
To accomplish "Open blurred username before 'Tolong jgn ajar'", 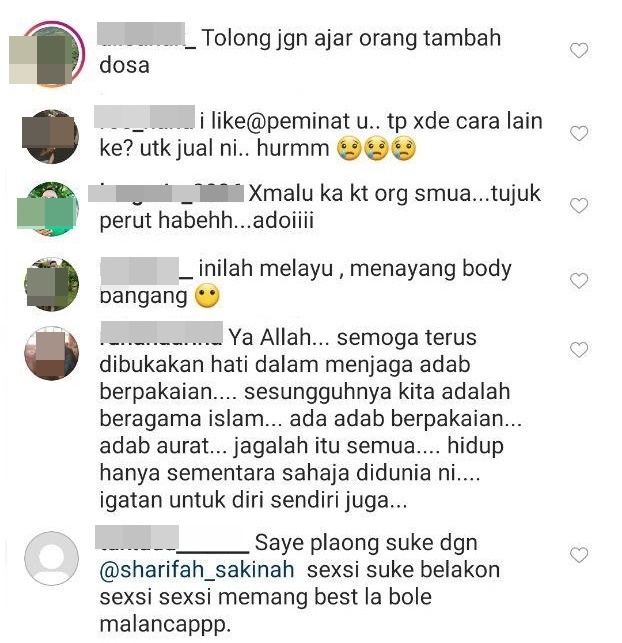I will (x=147, y=36).
